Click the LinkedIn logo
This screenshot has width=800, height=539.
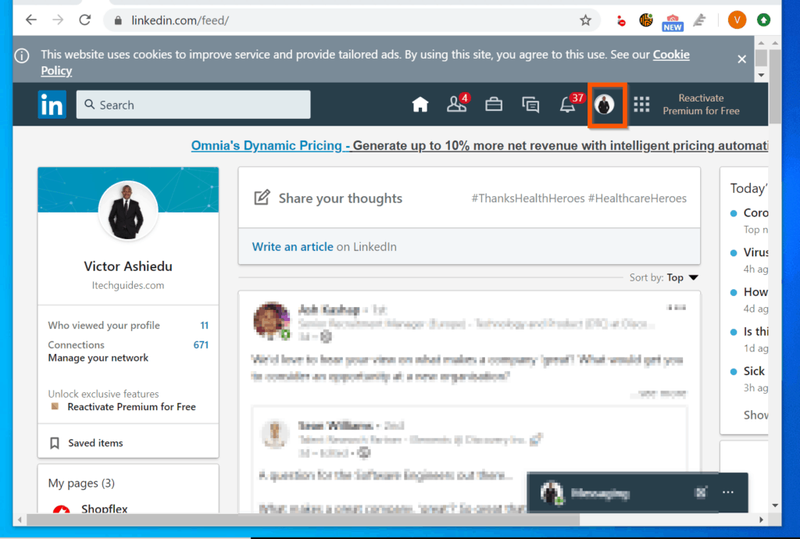tap(52, 105)
